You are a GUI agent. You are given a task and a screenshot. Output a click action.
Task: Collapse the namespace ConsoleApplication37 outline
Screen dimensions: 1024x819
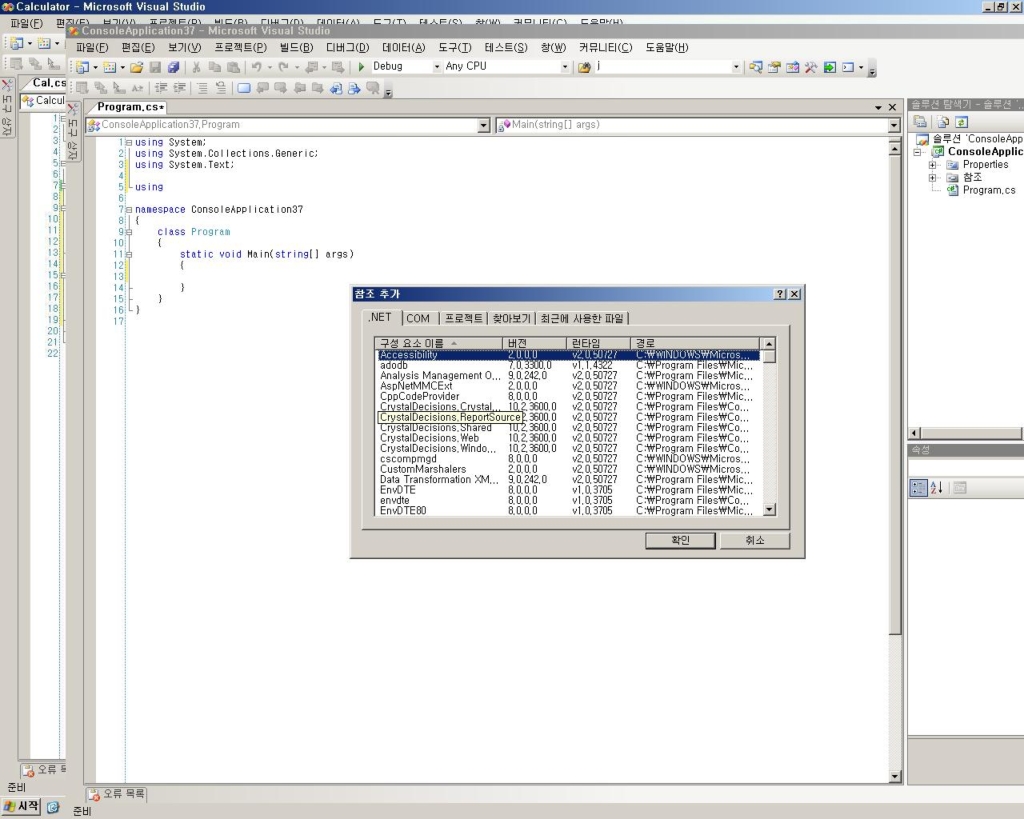129,210
